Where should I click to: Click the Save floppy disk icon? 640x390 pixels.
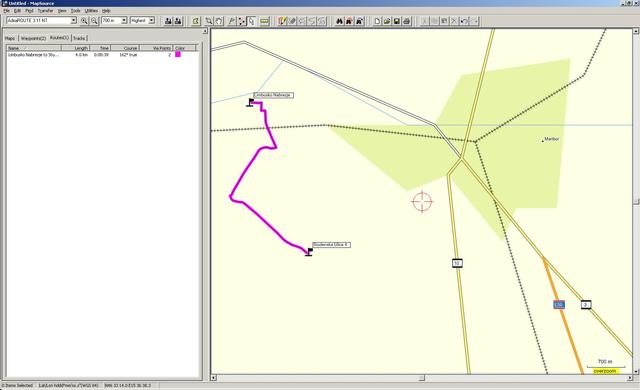coord(397,21)
